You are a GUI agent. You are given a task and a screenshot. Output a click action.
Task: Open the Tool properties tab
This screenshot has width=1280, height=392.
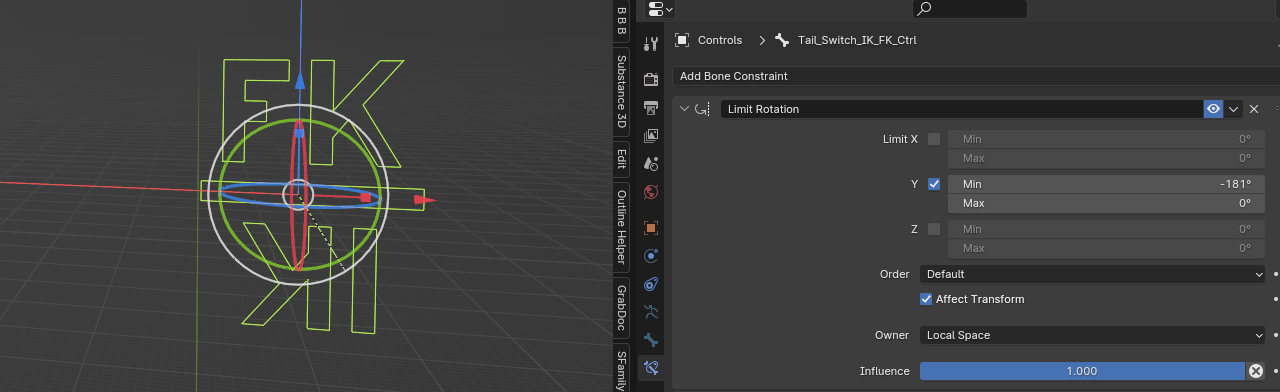pos(651,44)
